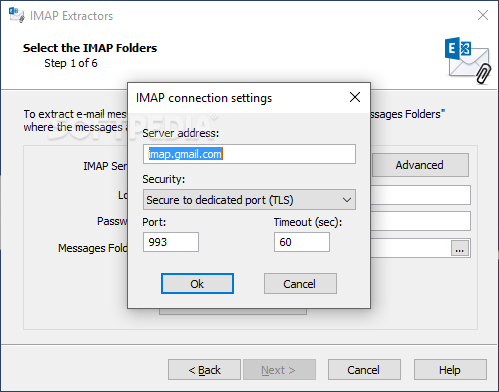Go to previous step with Back
This screenshot has height=392, width=499.
click(x=204, y=370)
